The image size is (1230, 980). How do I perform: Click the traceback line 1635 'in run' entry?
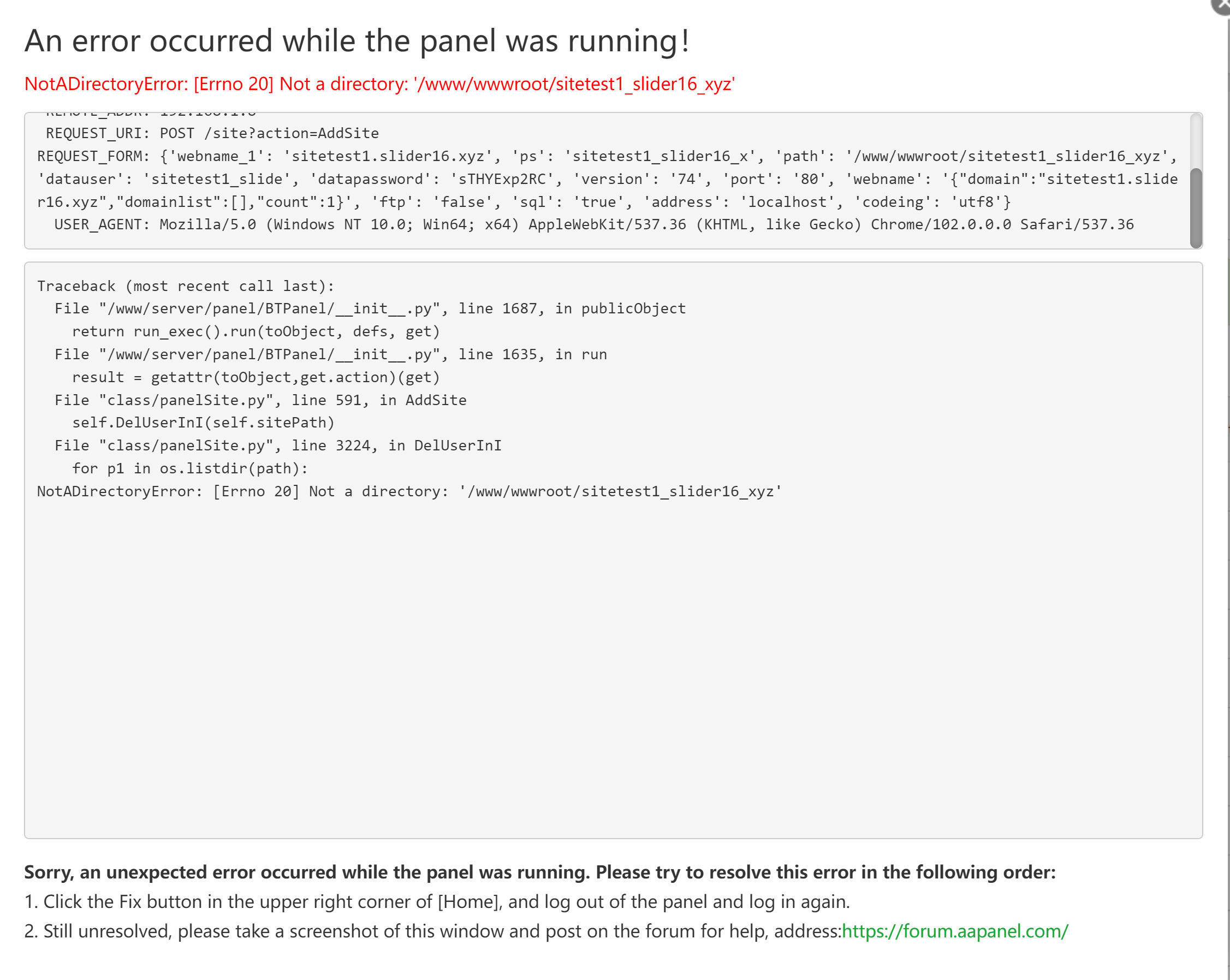pos(330,355)
